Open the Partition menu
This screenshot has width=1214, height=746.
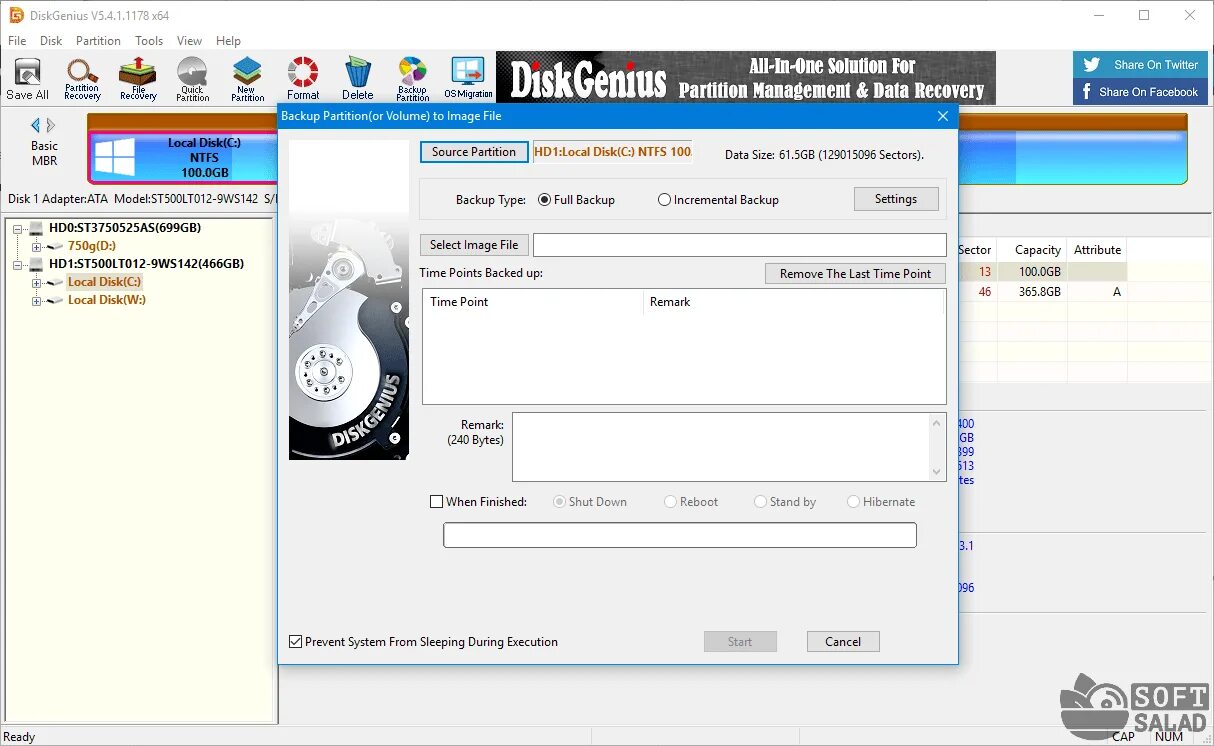(98, 41)
